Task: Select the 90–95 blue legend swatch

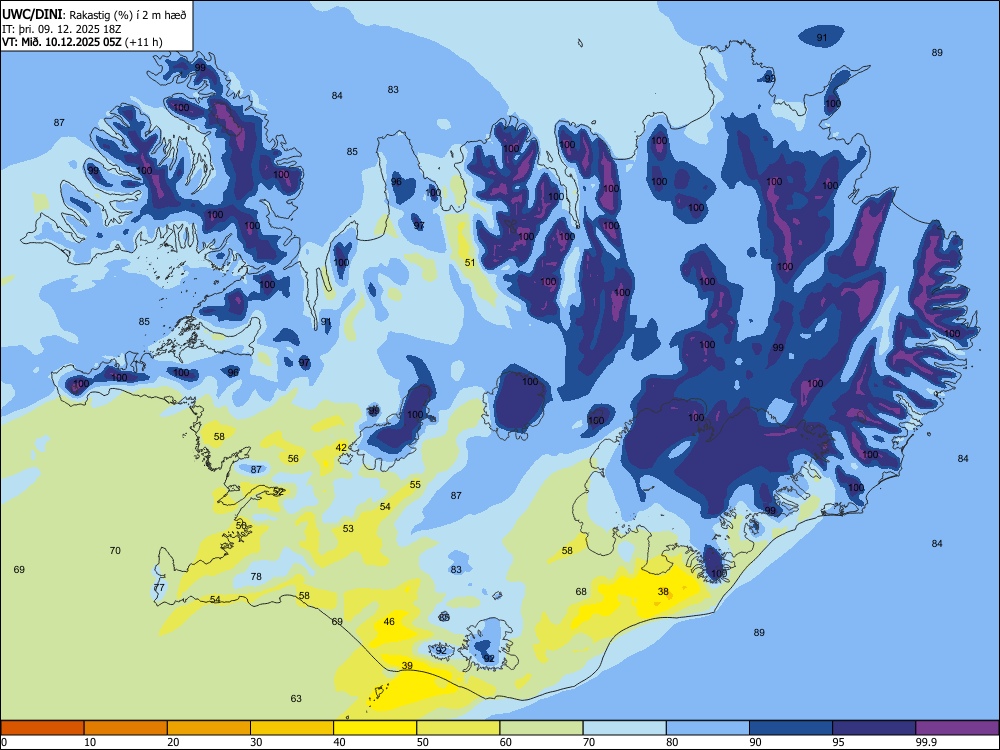Action: [x=791, y=728]
